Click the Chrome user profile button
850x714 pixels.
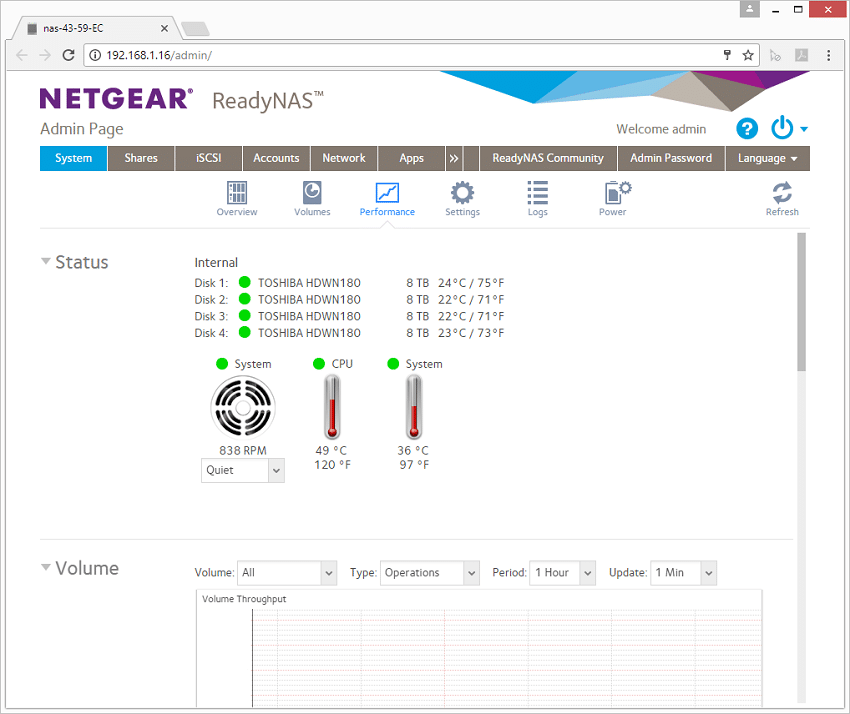(x=750, y=9)
